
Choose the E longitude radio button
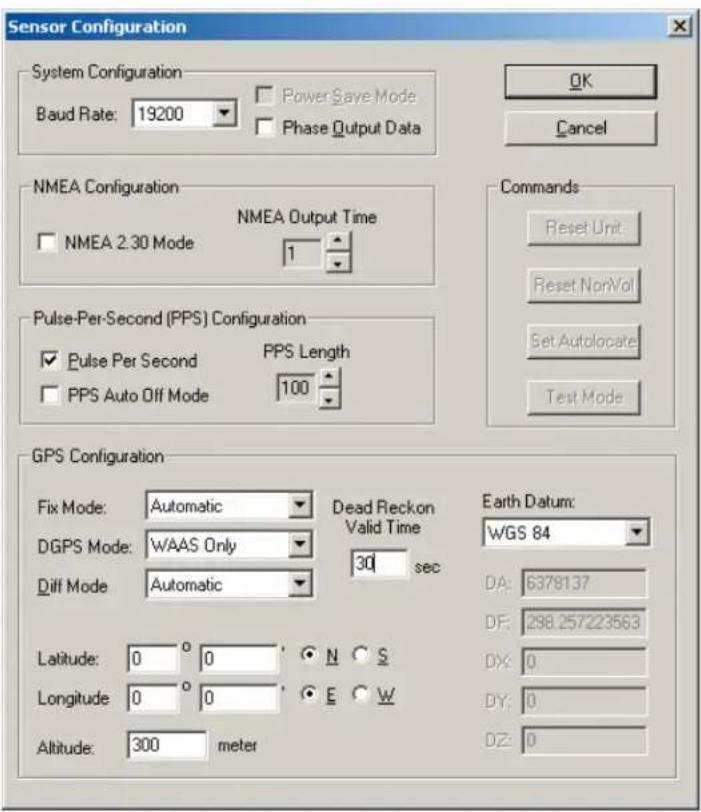pyautogui.click(x=309, y=694)
